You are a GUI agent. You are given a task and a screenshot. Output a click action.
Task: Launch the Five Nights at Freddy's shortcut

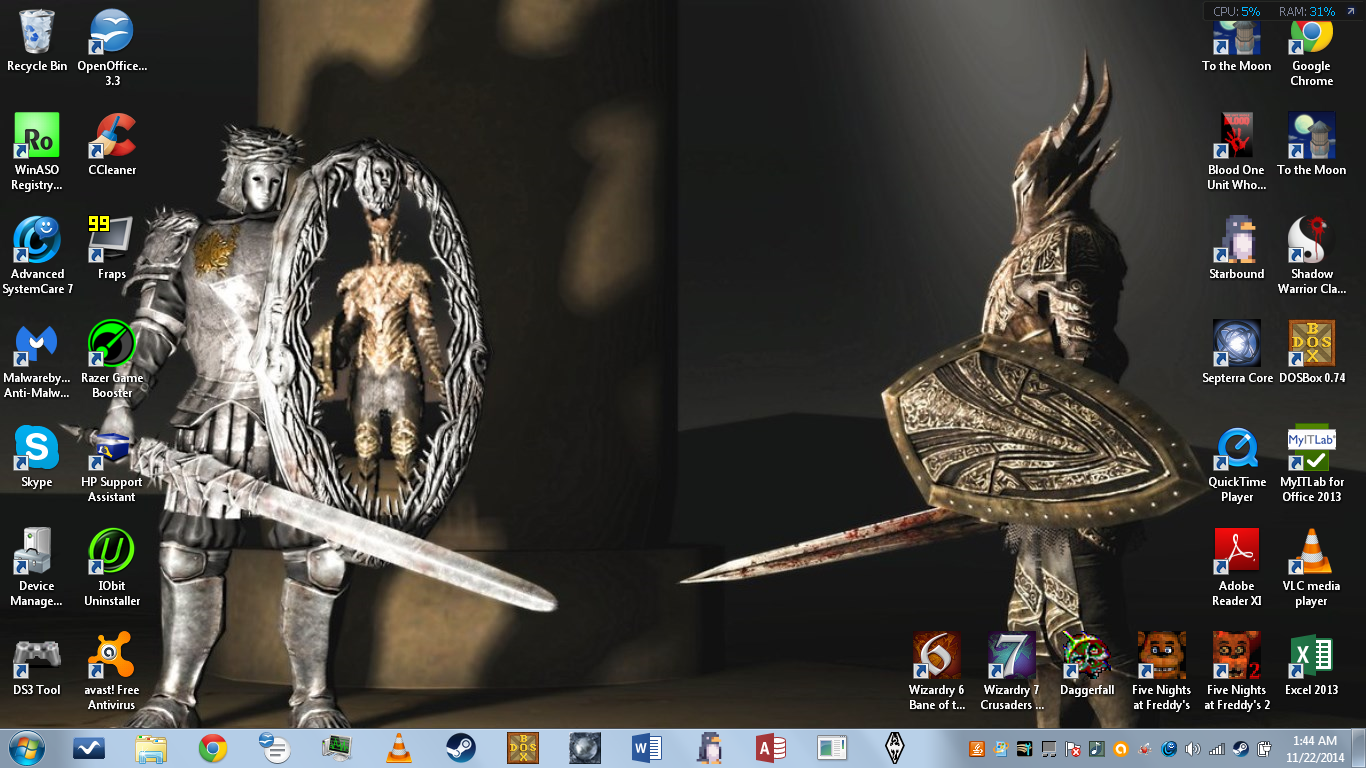[x=1161, y=671]
